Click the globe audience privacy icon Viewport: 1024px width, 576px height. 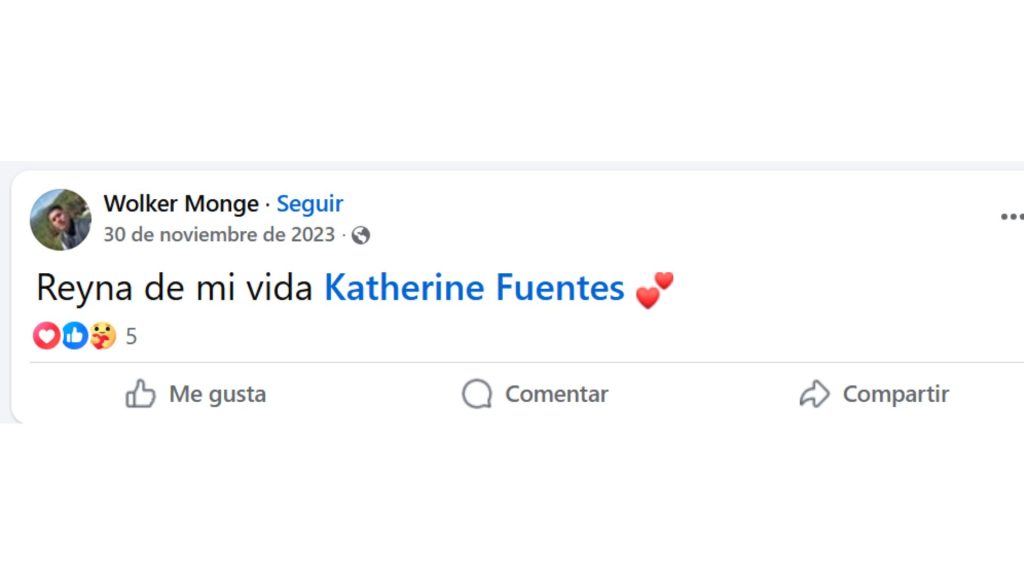tap(362, 235)
